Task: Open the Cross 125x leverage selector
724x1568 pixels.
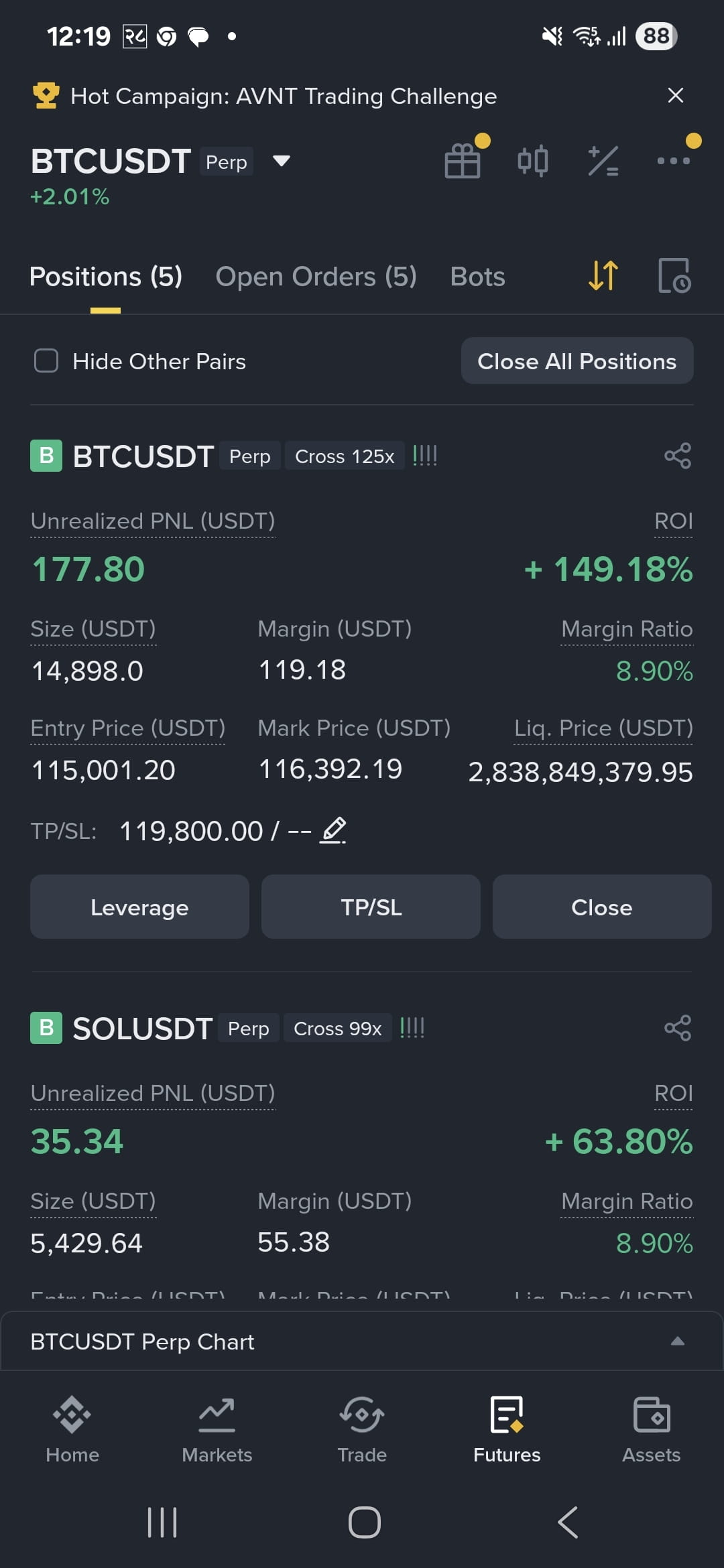Action: (345, 456)
